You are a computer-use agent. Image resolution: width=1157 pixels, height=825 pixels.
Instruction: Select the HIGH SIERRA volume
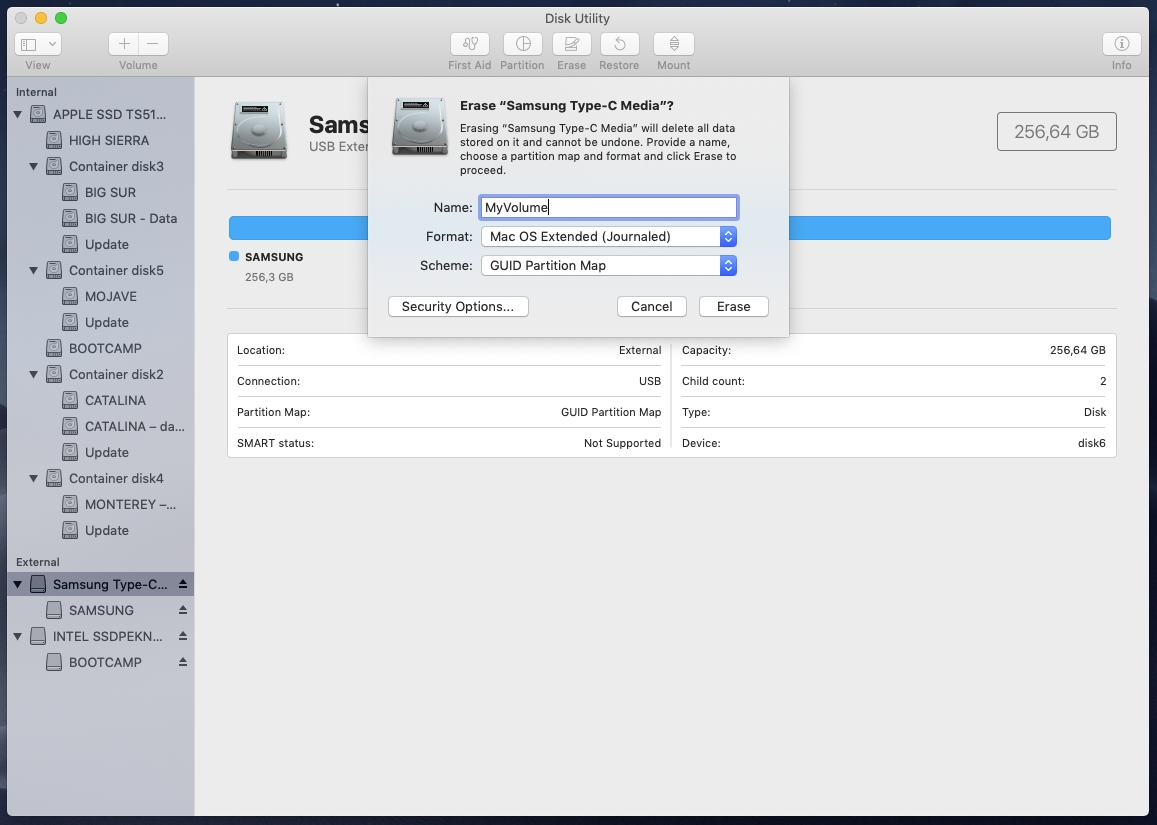(x=101, y=140)
